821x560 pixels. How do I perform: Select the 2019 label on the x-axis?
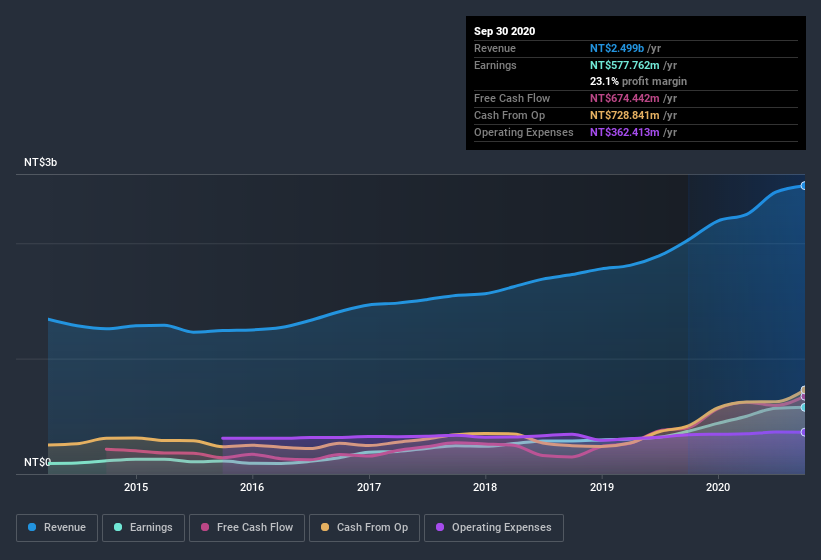point(602,487)
